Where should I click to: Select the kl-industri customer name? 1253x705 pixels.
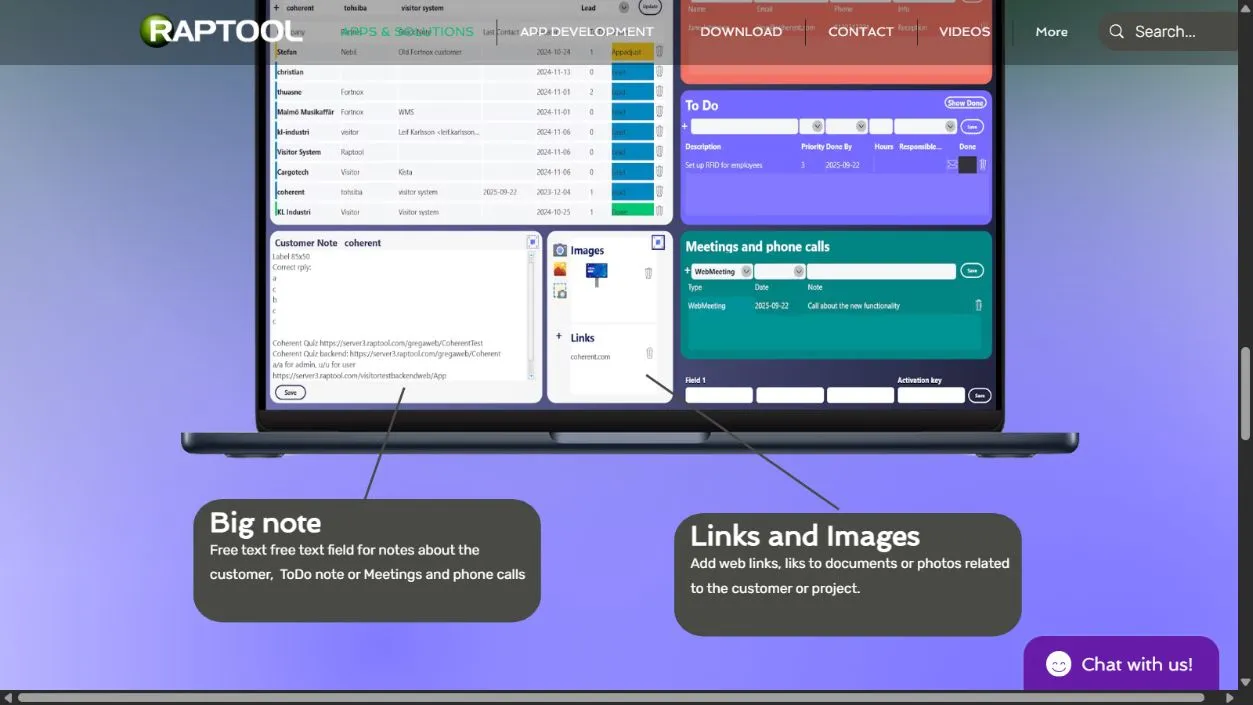[294, 132]
